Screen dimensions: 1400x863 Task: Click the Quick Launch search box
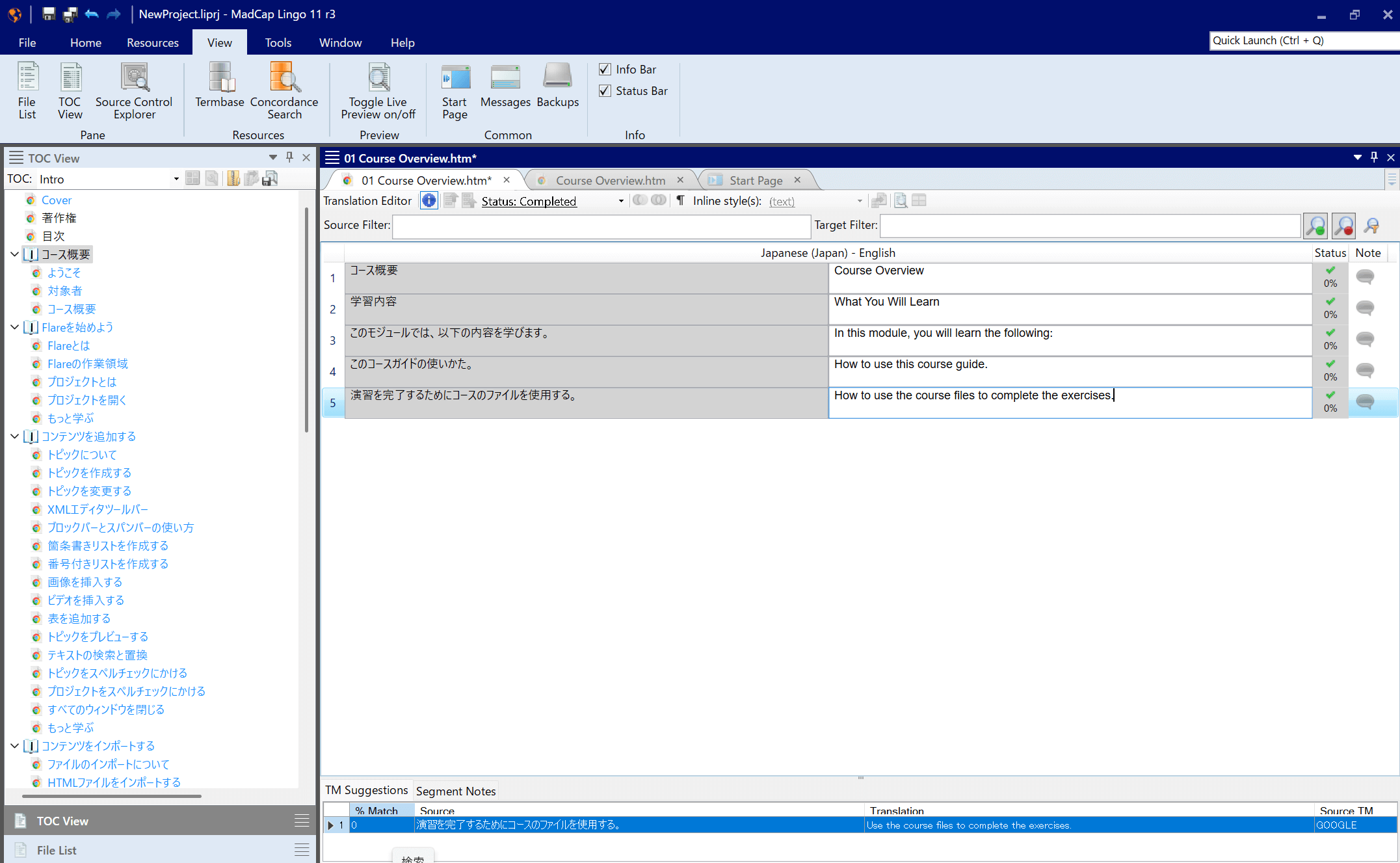1304,40
